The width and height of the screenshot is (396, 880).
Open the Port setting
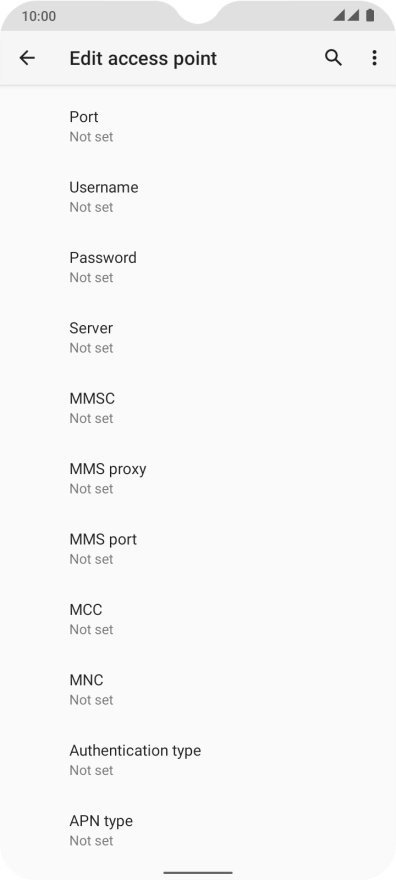[x=198, y=126]
